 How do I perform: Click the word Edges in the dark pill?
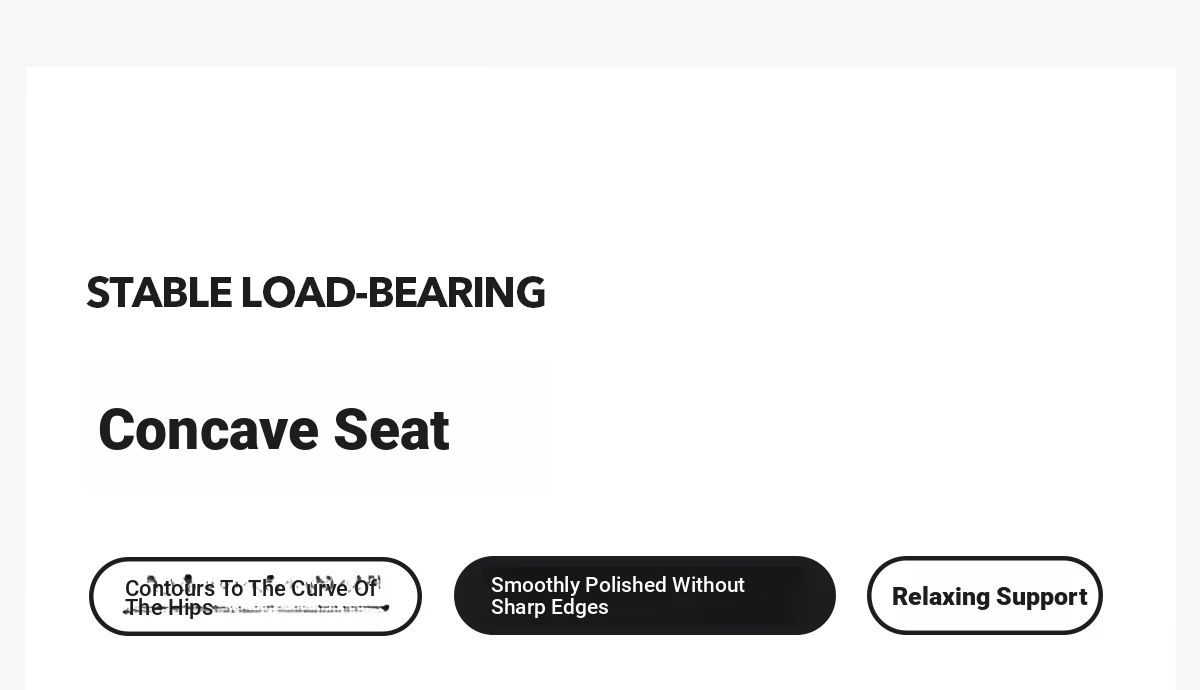579,607
